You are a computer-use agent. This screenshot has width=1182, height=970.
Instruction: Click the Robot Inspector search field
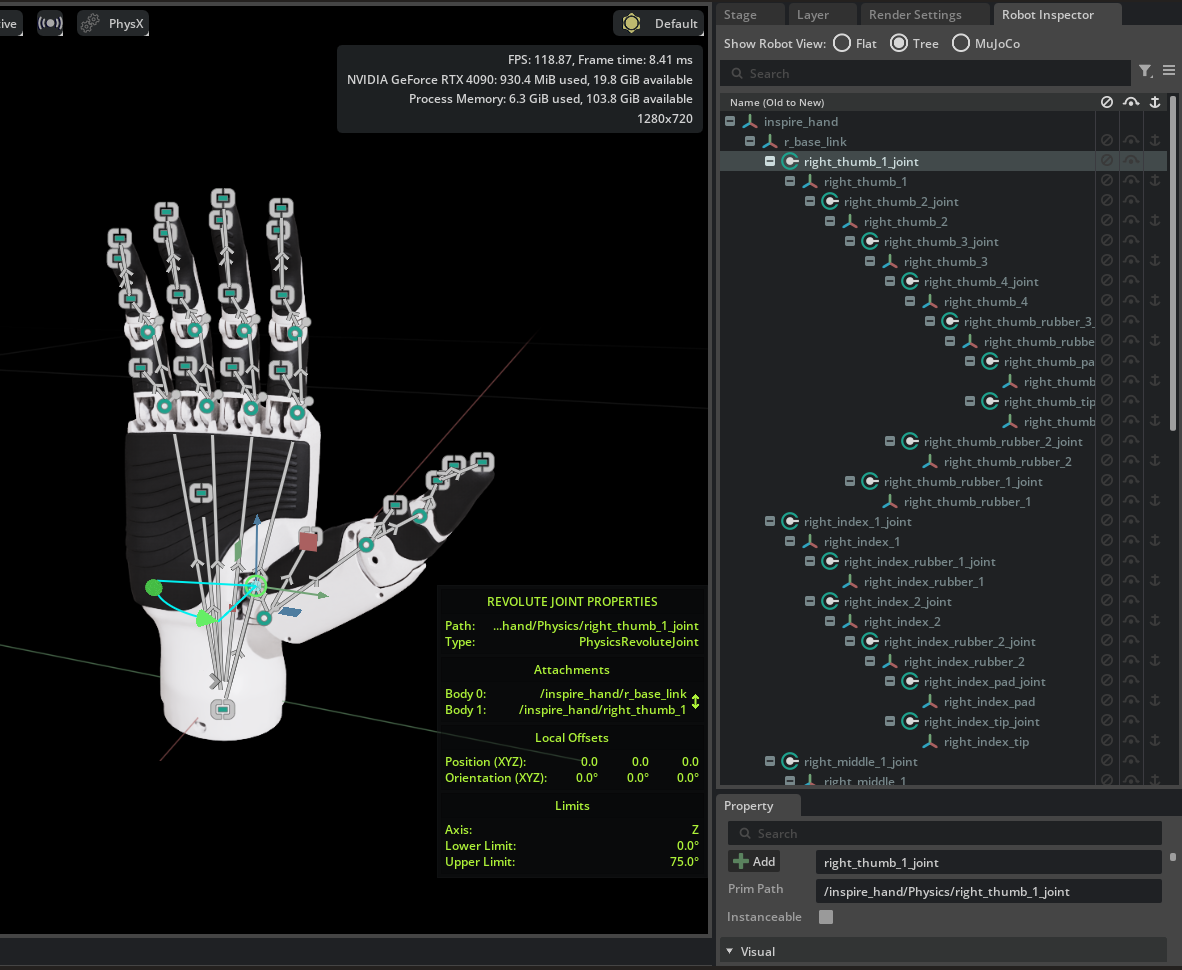(x=925, y=73)
